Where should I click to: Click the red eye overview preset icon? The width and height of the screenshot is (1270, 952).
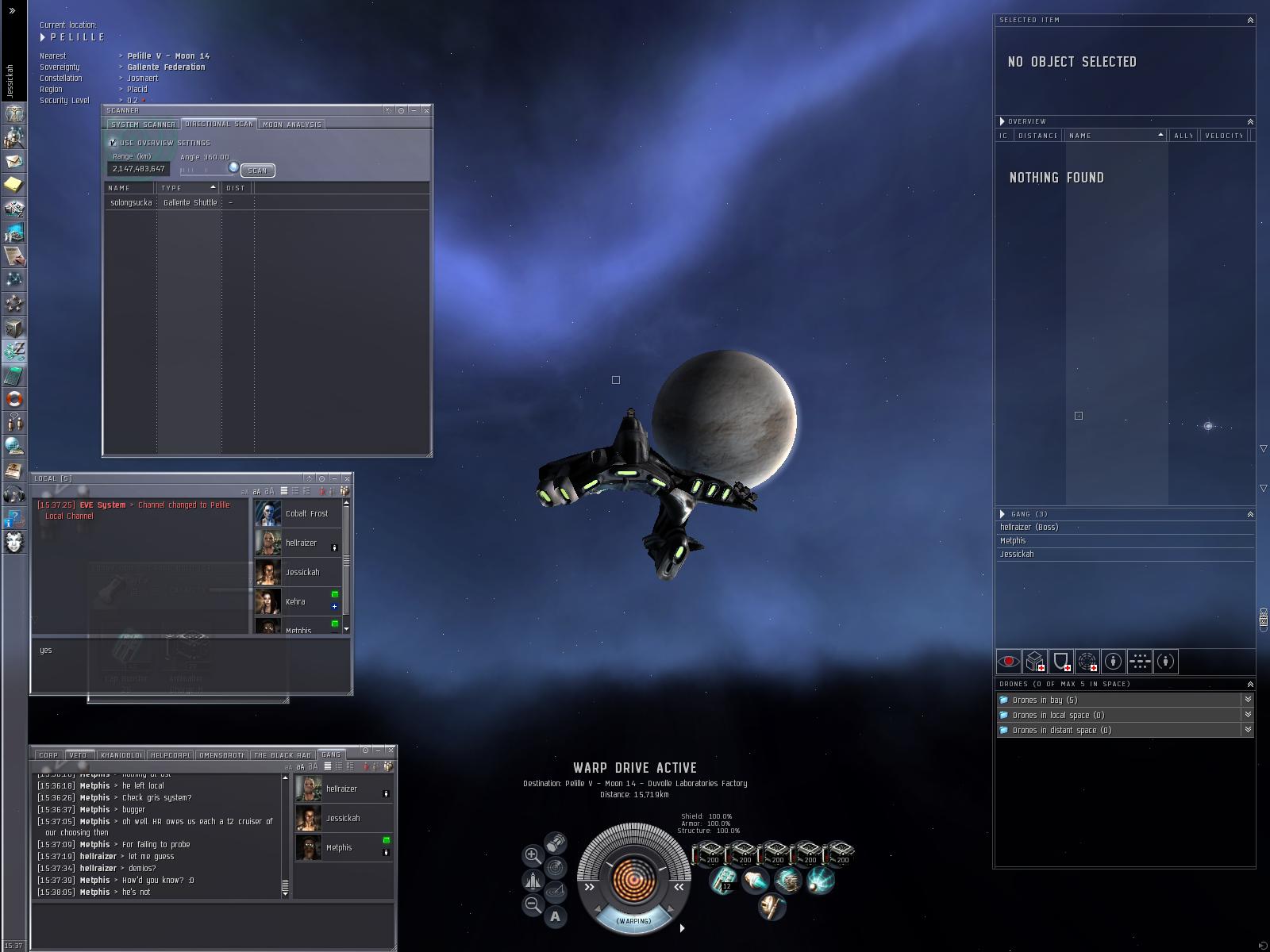click(x=1009, y=661)
